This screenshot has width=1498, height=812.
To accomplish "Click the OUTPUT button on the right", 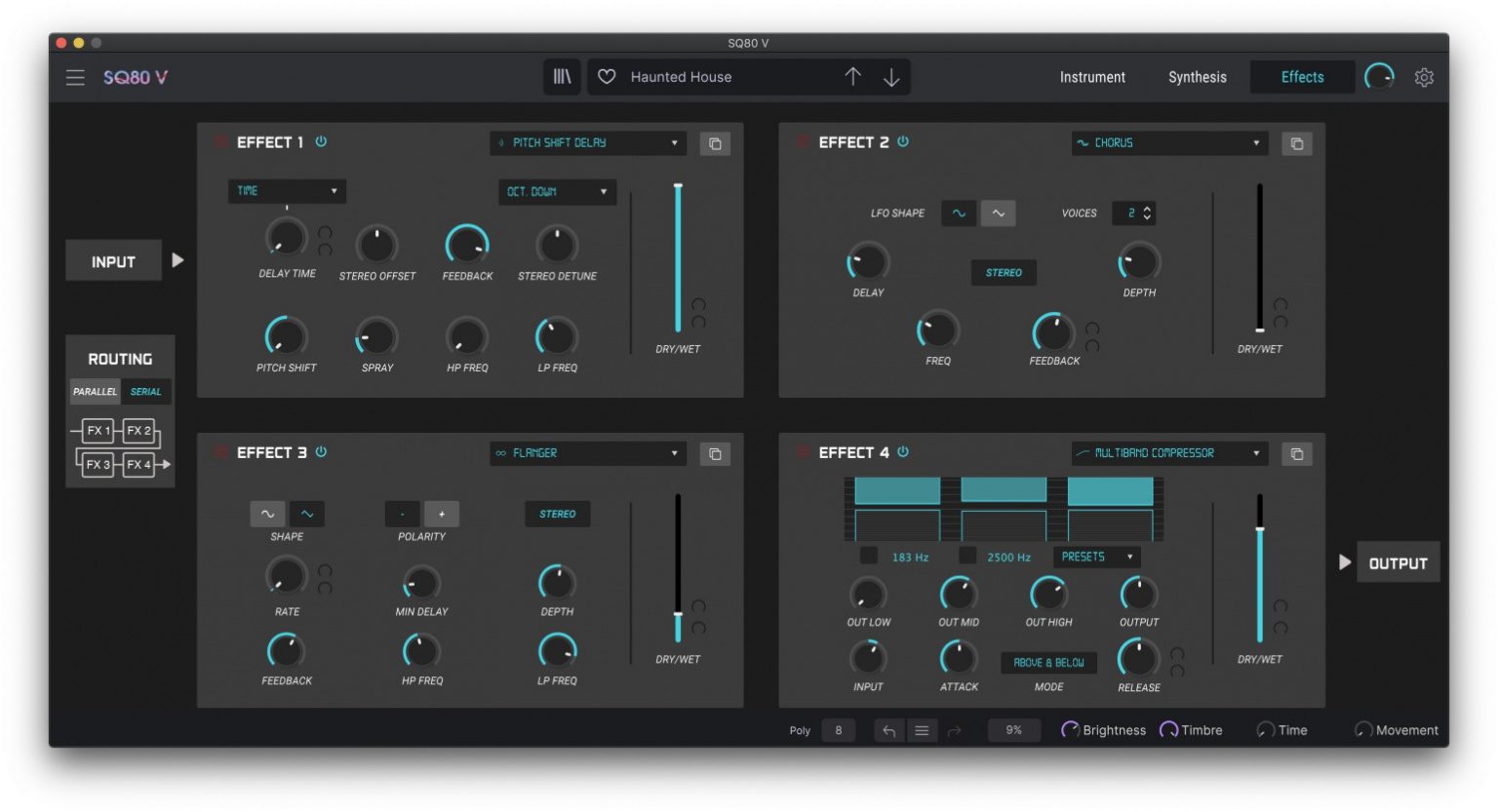I will (1399, 561).
